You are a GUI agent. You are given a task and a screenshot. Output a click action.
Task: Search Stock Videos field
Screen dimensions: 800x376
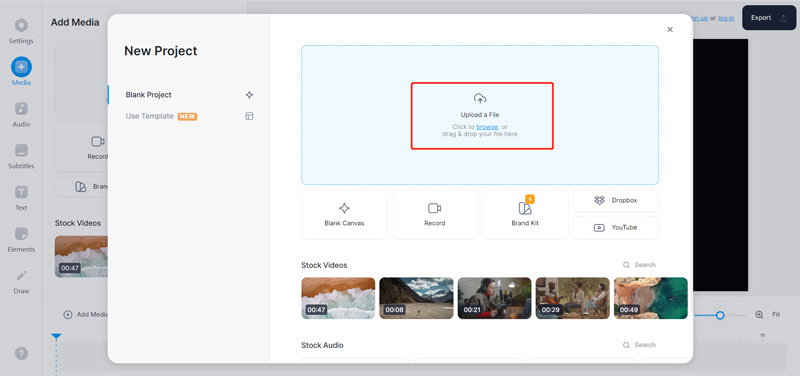point(639,265)
